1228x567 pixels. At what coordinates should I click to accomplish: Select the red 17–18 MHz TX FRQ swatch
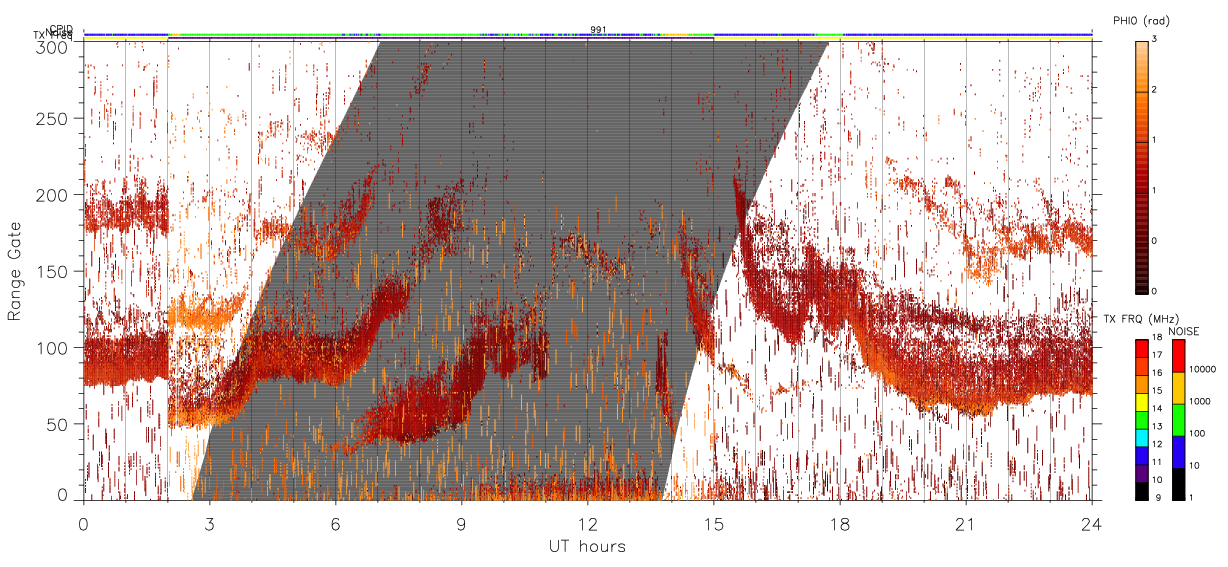point(1142,349)
